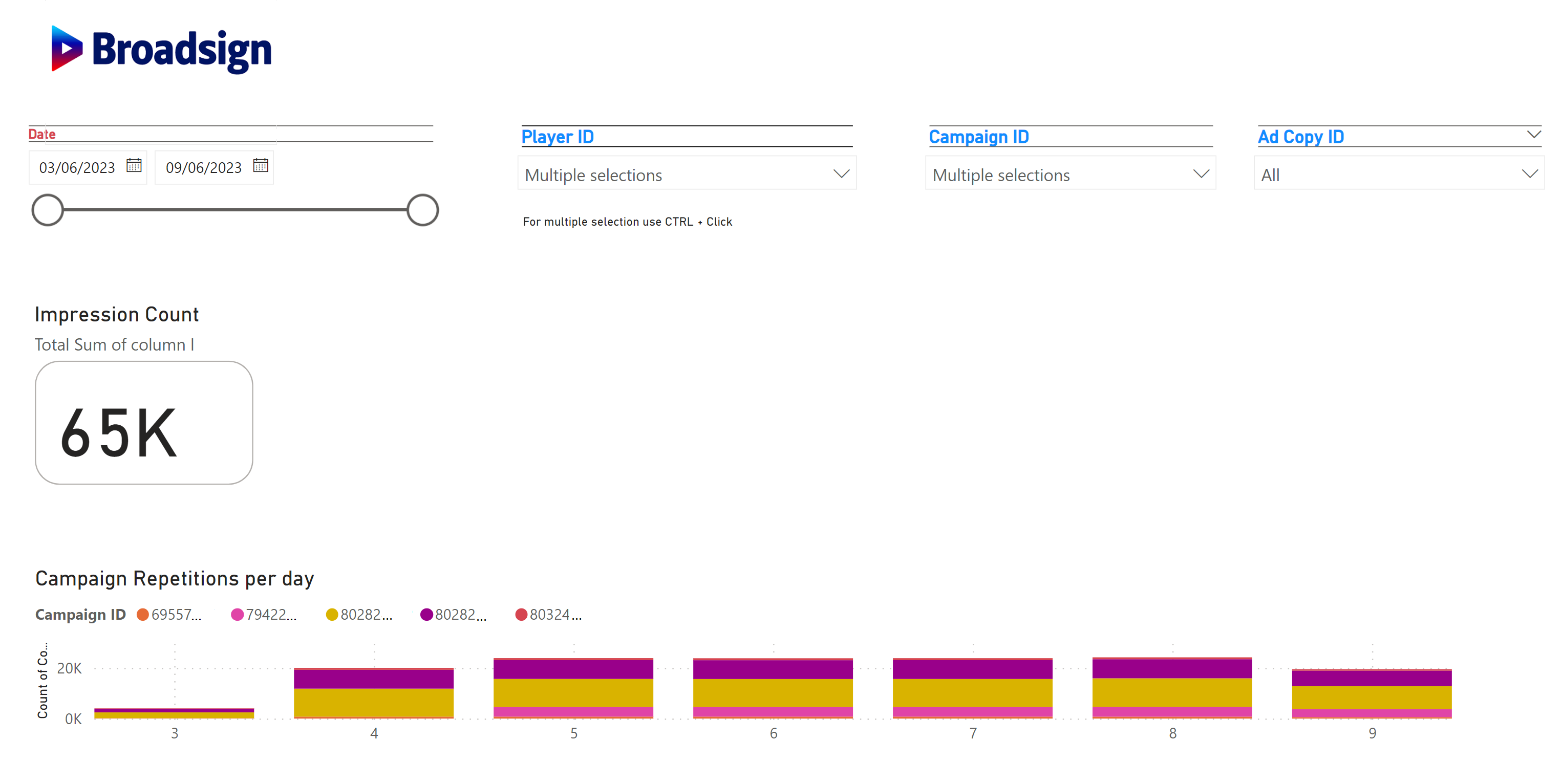The height and width of the screenshot is (784, 1562).
Task: Click left handle of date slider
Action: click(x=48, y=210)
